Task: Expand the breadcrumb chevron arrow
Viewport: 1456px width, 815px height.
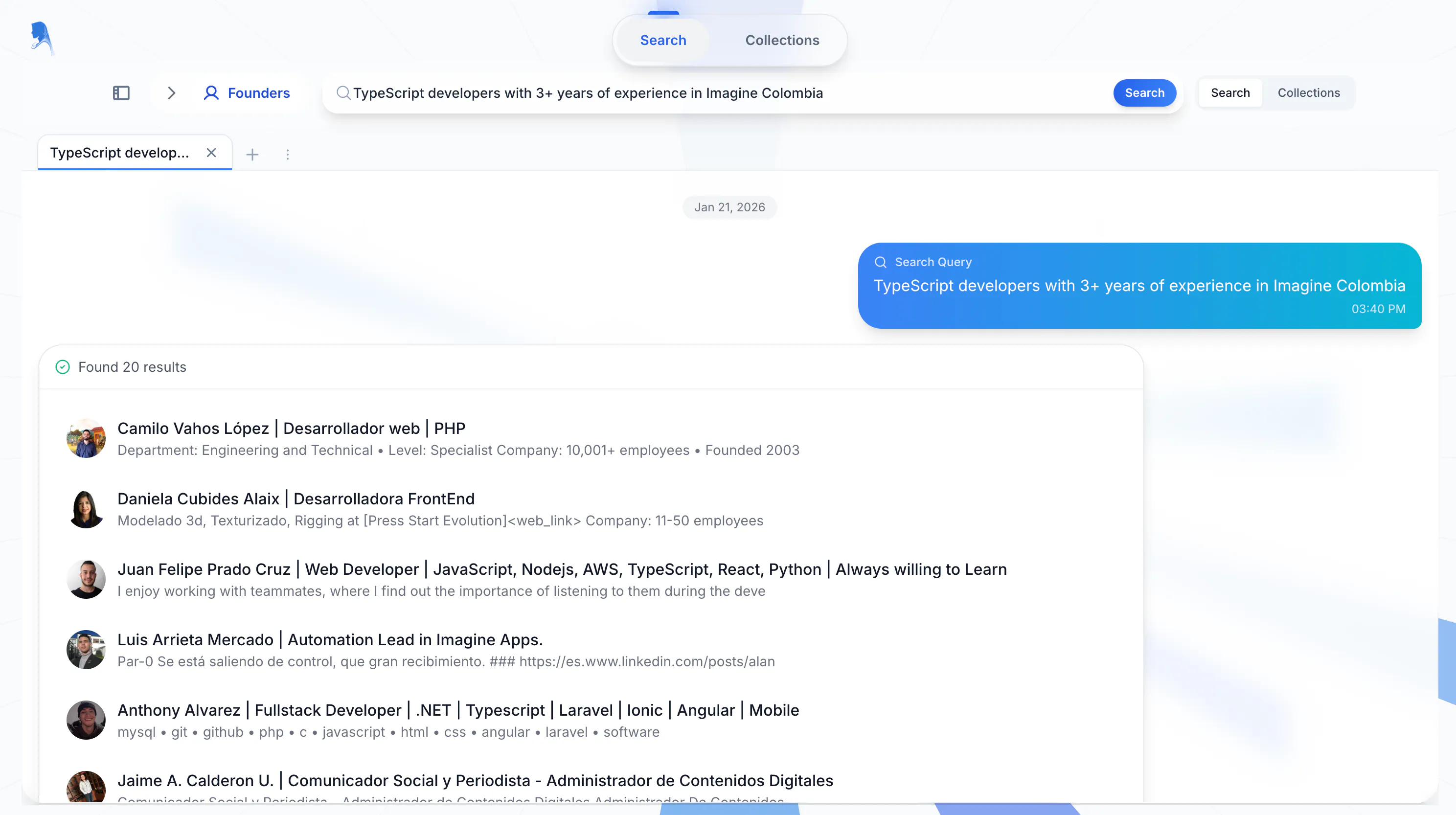Action: pos(172,92)
